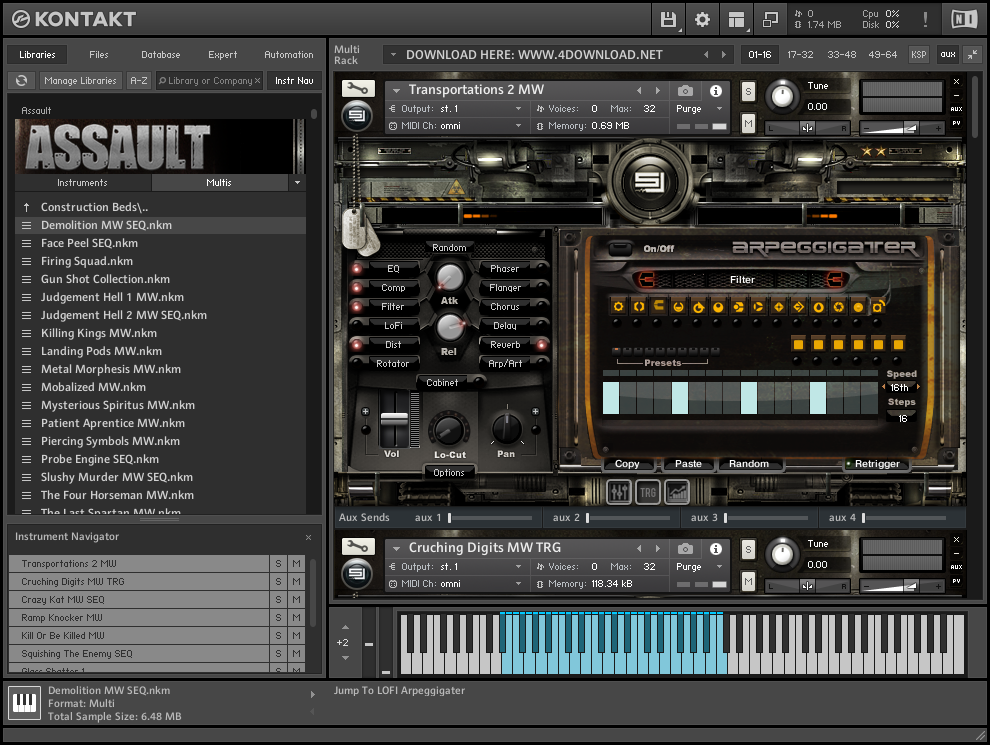990x745 pixels.
Task: Open workspace layout icon in top bar
Action: click(736, 20)
